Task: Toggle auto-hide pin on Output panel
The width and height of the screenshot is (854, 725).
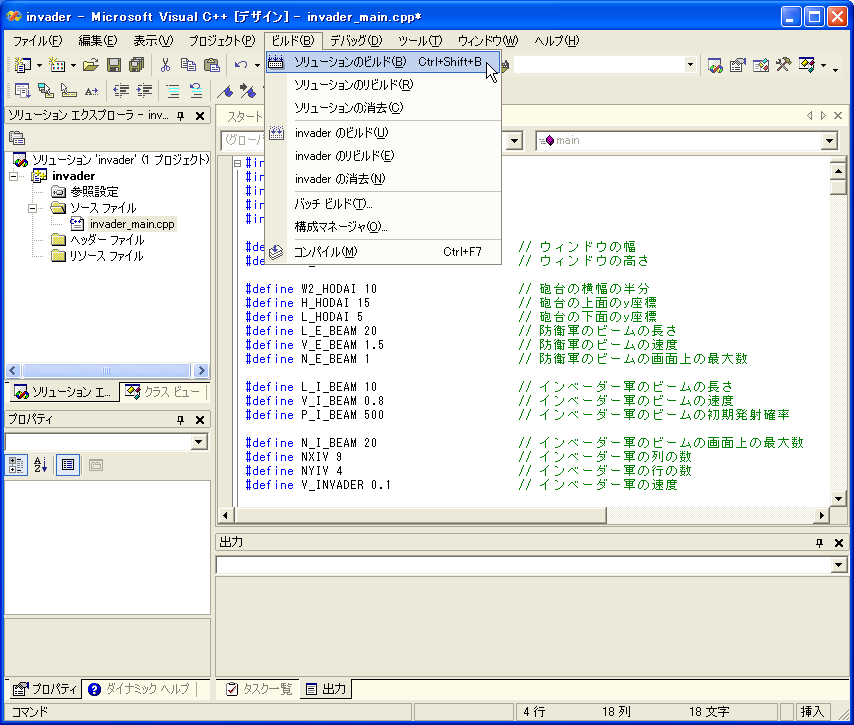Action: [x=819, y=543]
